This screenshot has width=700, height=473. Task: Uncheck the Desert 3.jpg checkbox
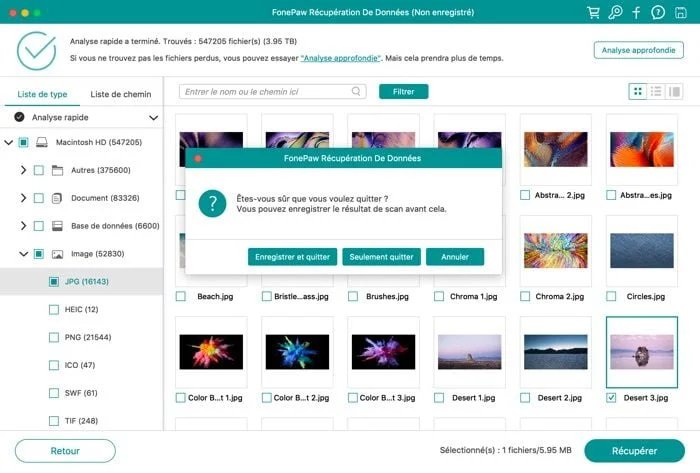[x=611, y=398]
